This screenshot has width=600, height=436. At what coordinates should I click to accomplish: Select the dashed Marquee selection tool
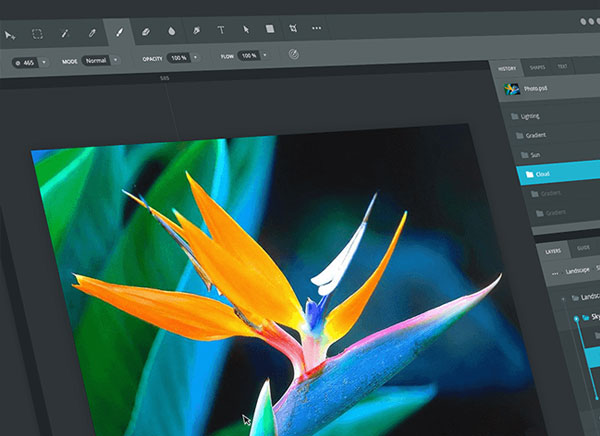point(37,34)
